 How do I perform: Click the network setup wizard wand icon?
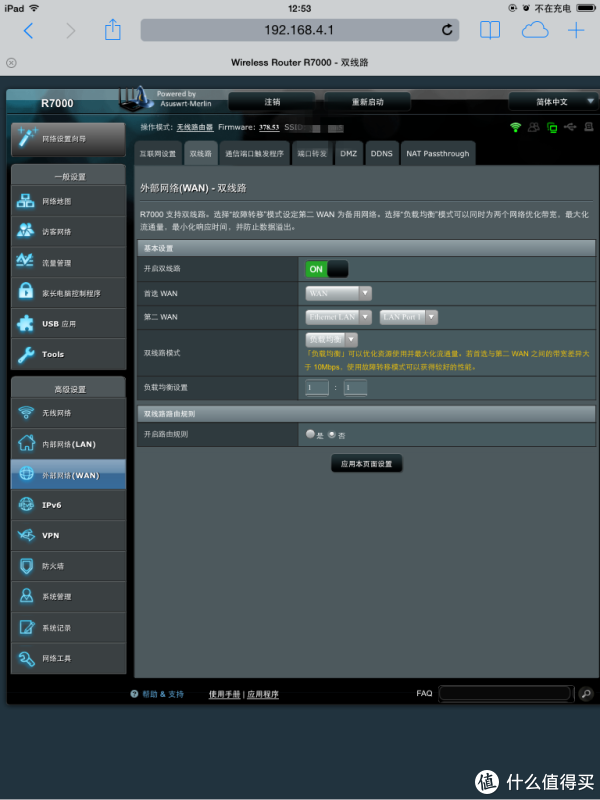27,137
